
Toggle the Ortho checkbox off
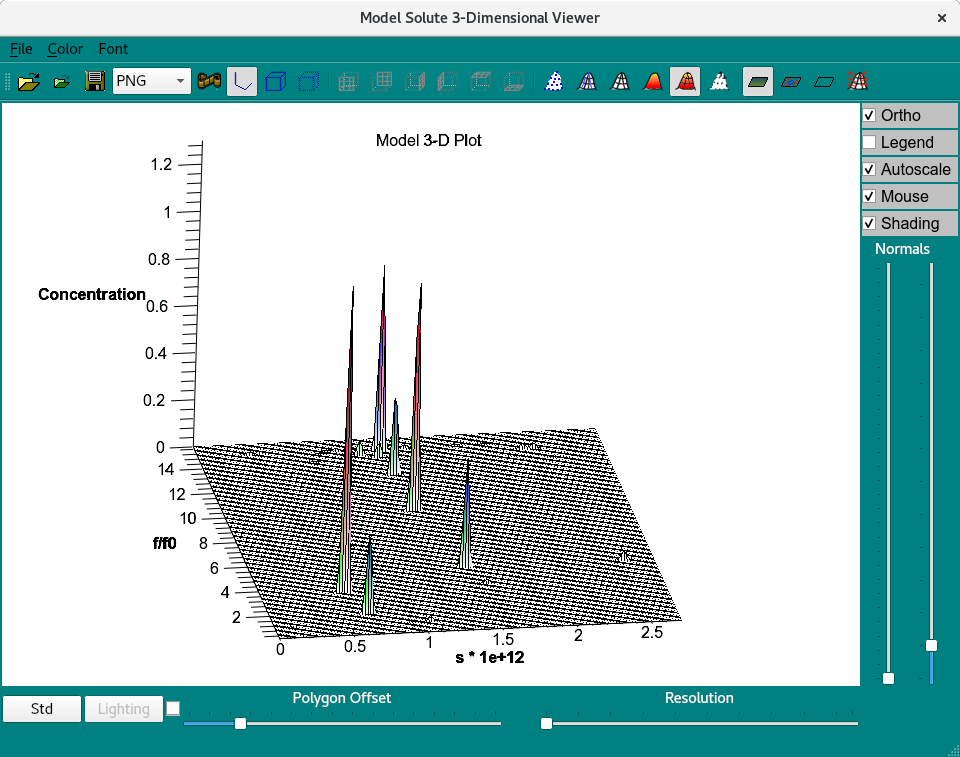click(870, 115)
